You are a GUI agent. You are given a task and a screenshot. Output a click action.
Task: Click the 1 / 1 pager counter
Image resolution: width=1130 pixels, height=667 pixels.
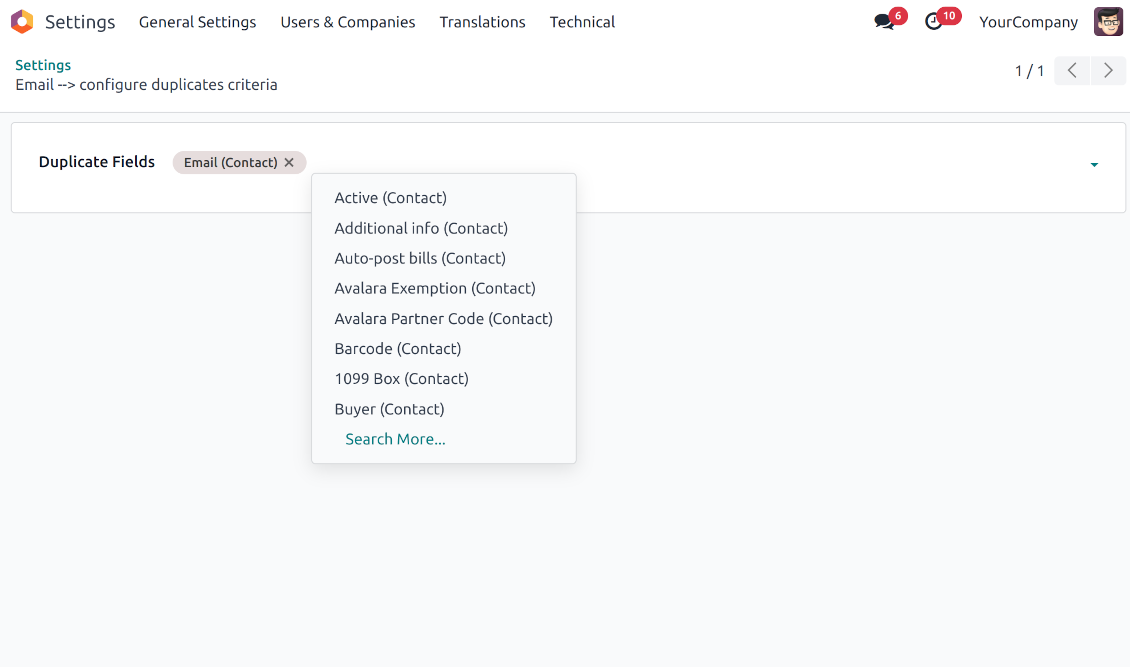pyautogui.click(x=1029, y=71)
